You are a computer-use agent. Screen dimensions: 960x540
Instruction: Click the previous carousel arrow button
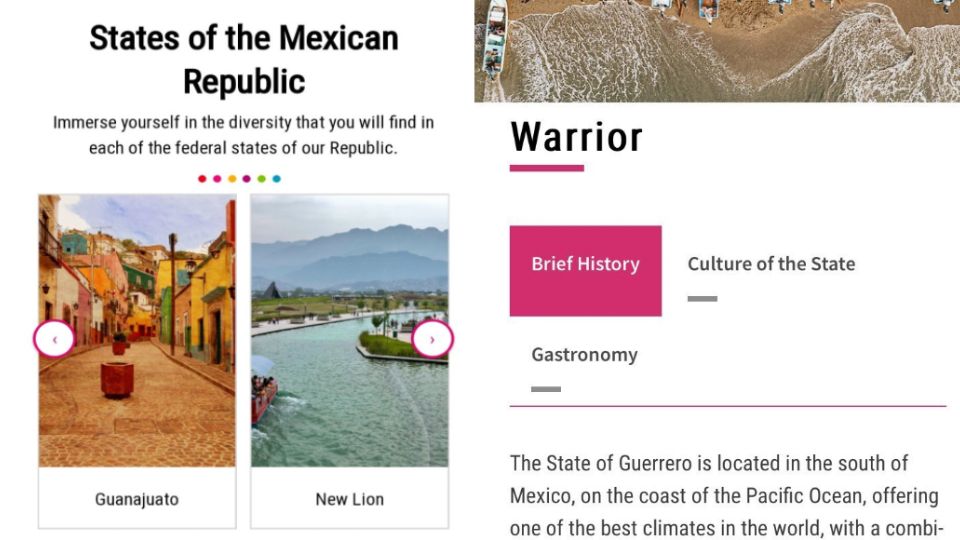[x=54, y=339]
